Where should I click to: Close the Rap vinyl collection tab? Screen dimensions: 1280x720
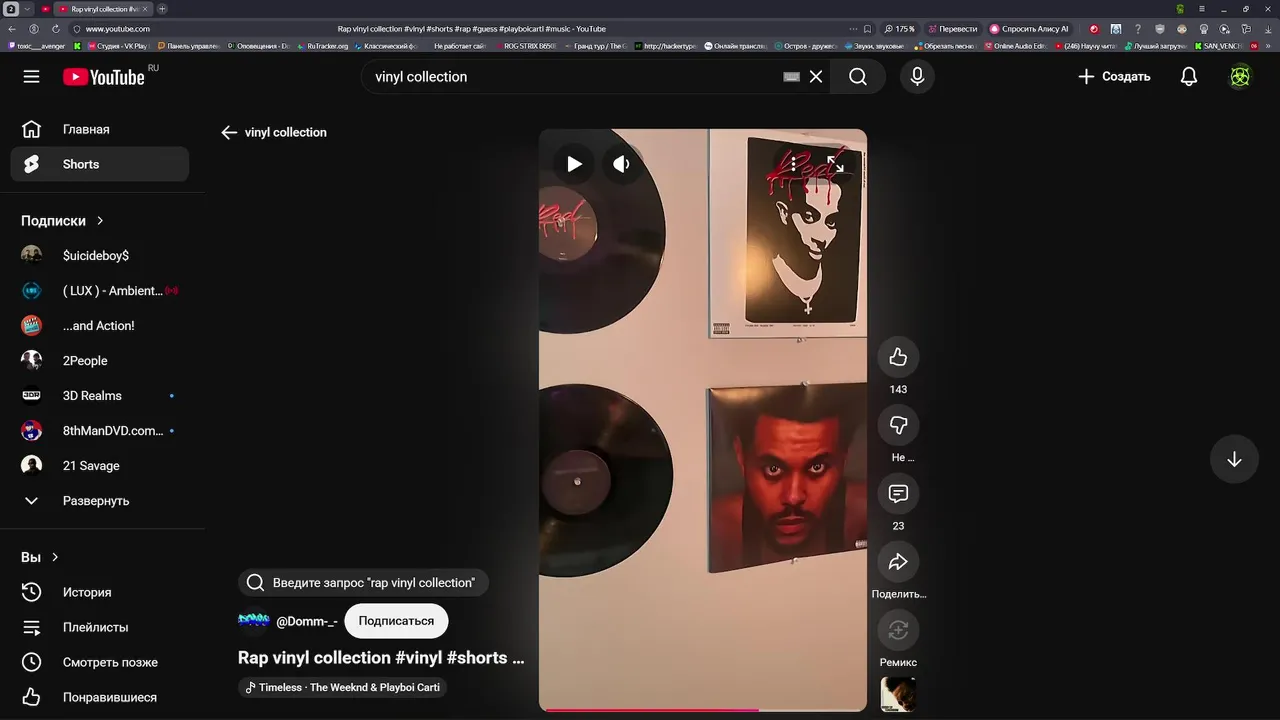click(145, 9)
